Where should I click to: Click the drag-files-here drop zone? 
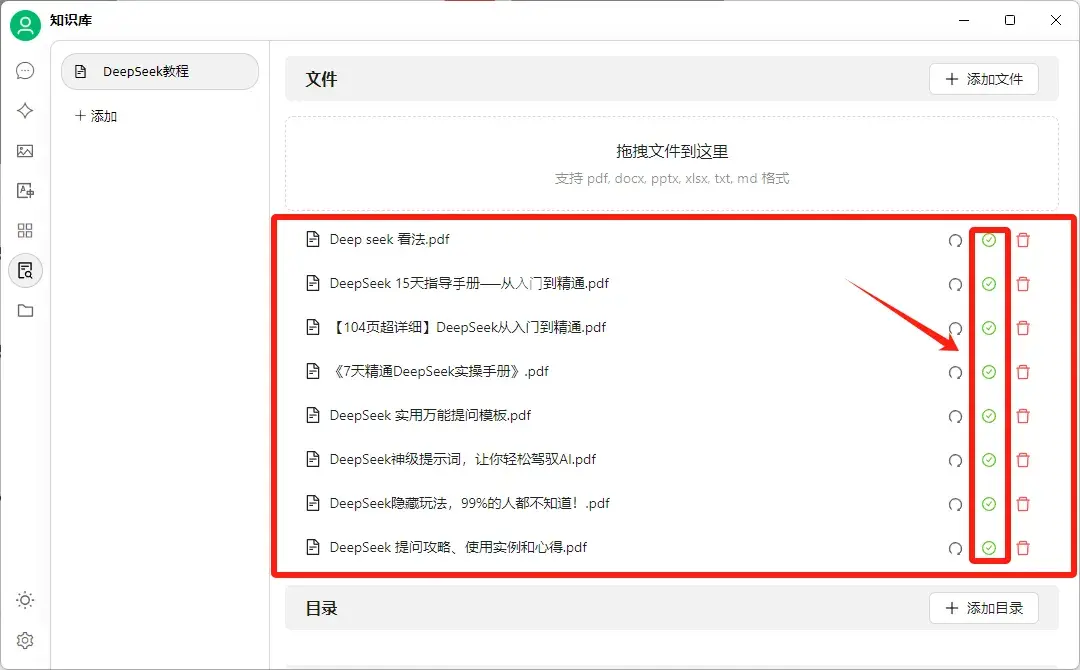[672, 164]
